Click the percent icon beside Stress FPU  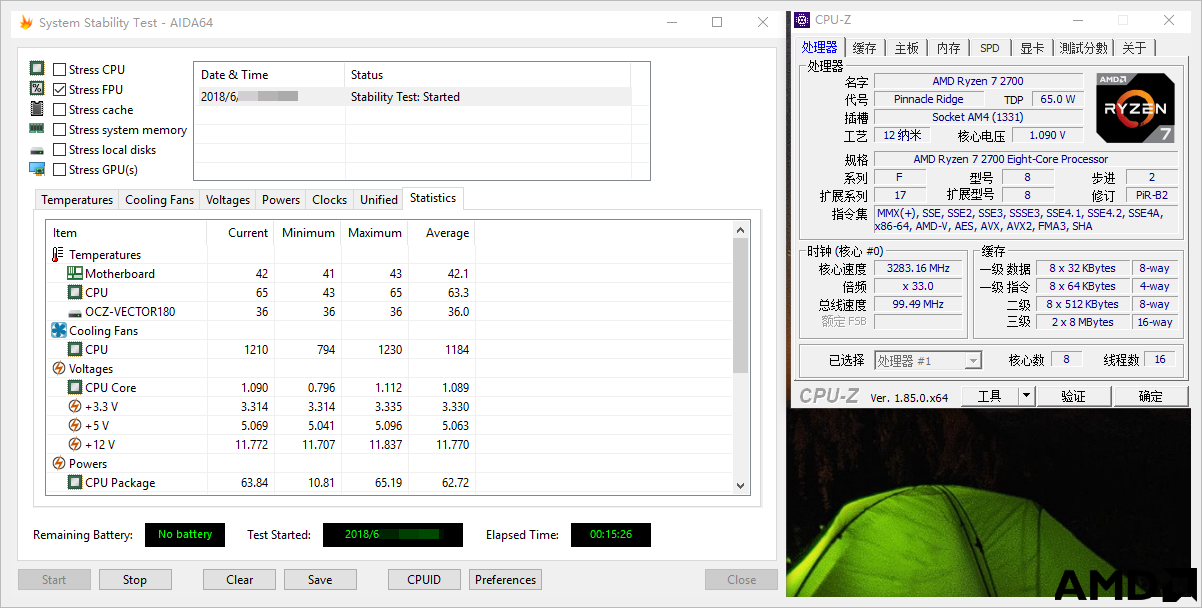coord(37,89)
